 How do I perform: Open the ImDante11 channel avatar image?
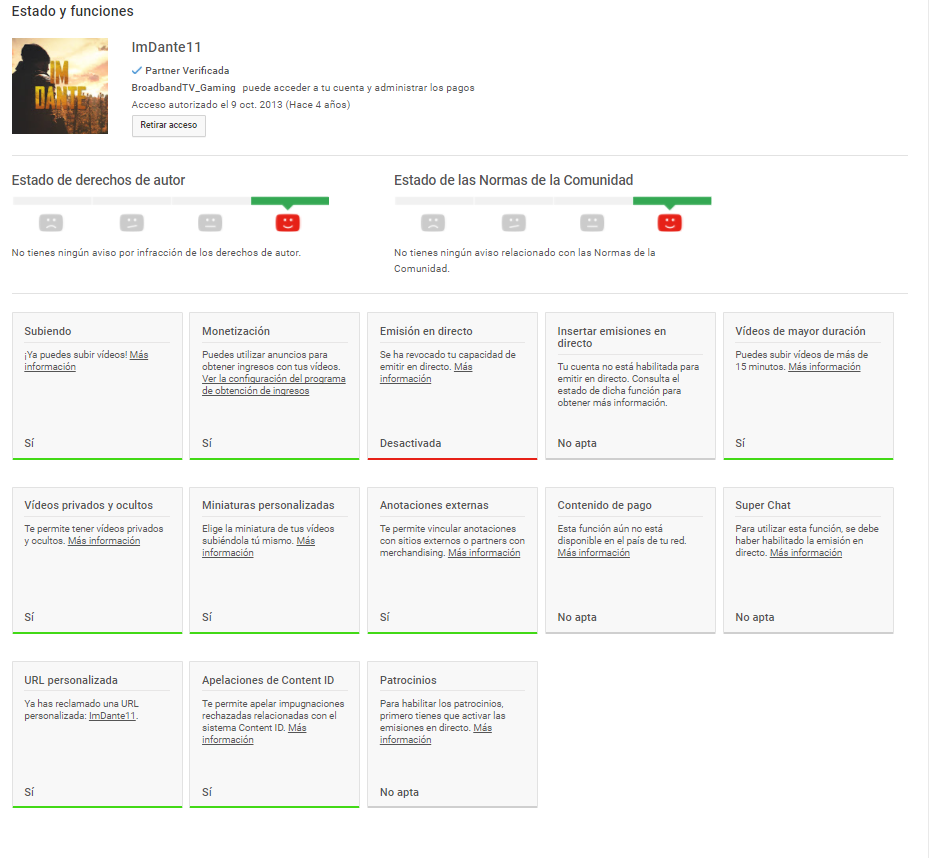(60, 86)
